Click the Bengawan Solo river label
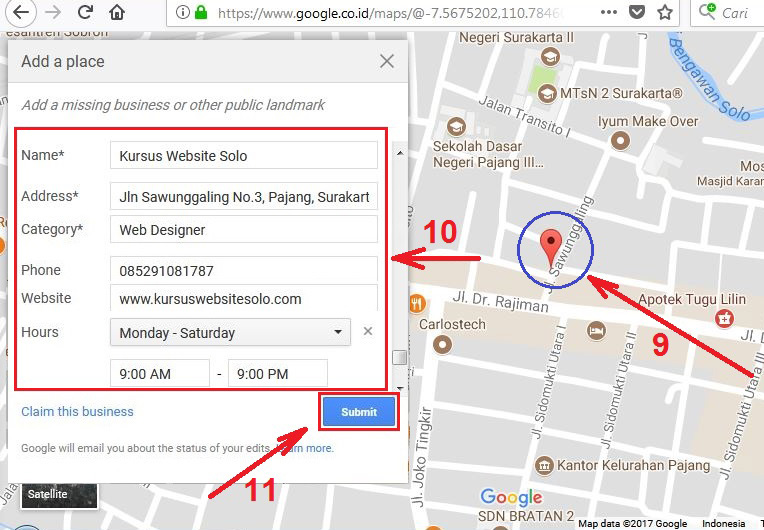The width and height of the screenshot is (764, 530). click(709, 78)
